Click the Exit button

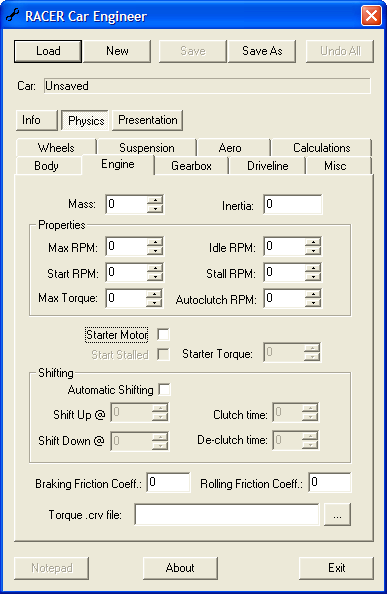tap(336, 568)
